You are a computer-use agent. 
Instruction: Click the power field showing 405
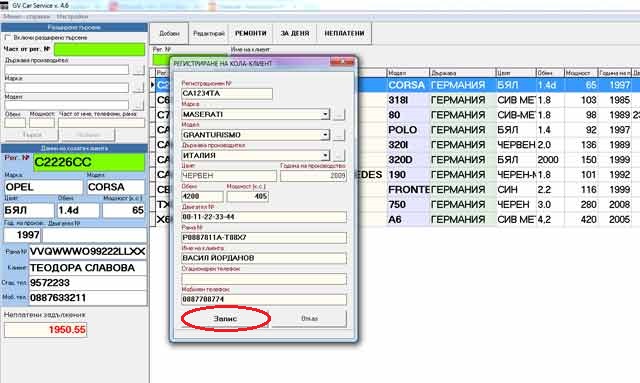point(247,196)
